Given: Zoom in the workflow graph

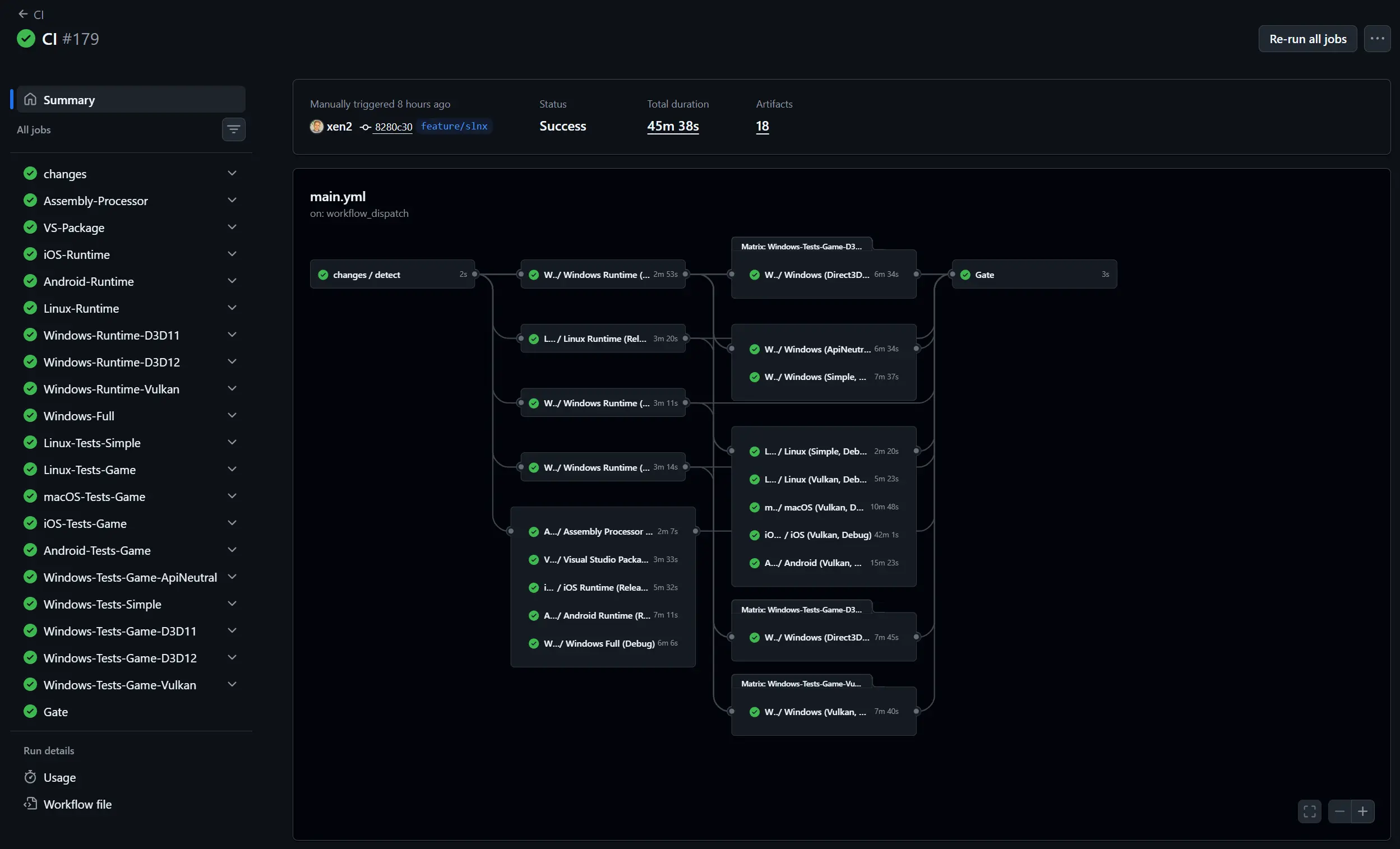Looking at the screenshot, I should 1363,811.
